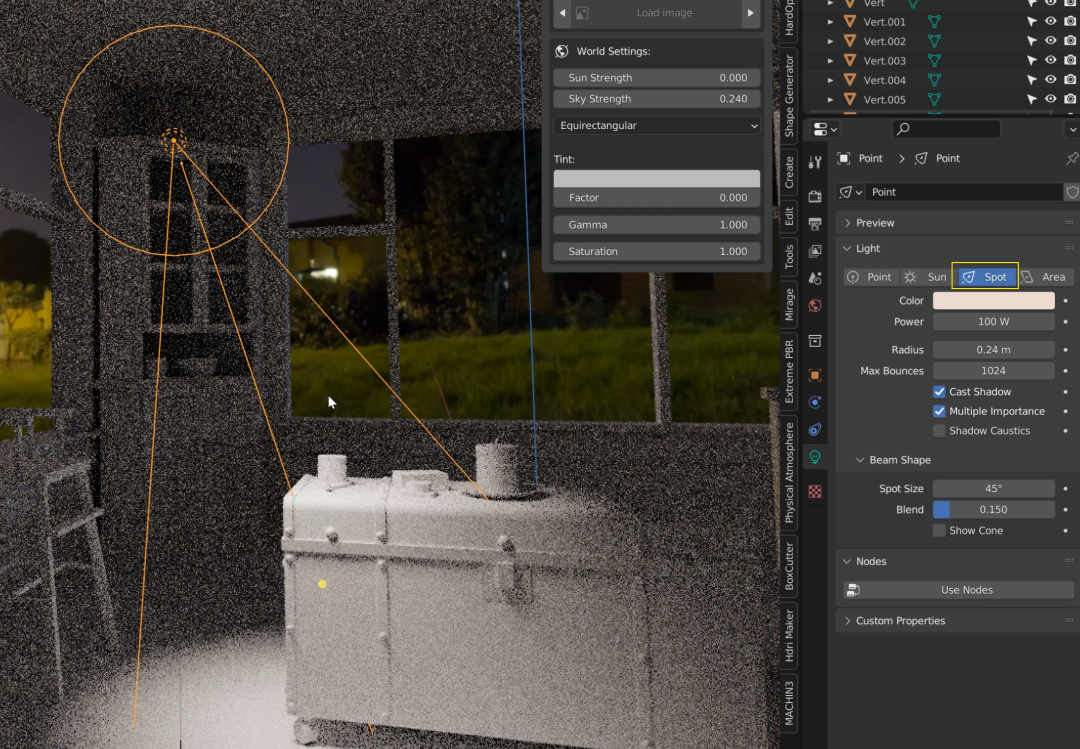This screenshot has width=1080, height=749.
Task: Disable the Cast Shadow checkbox
Action: [939, 391]
